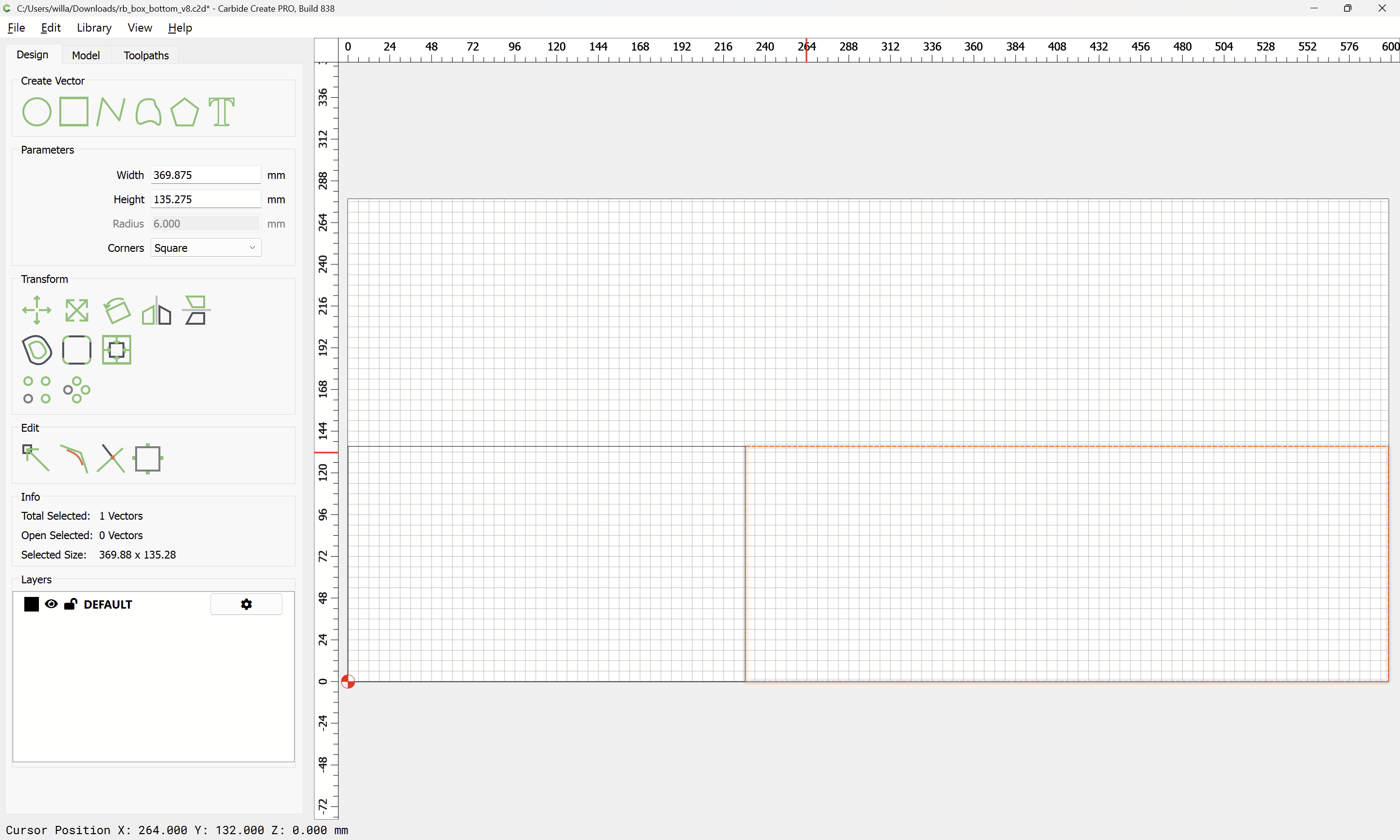Open the Offset Vector tool
1400x840 pixels.
[x=37, y=350]
